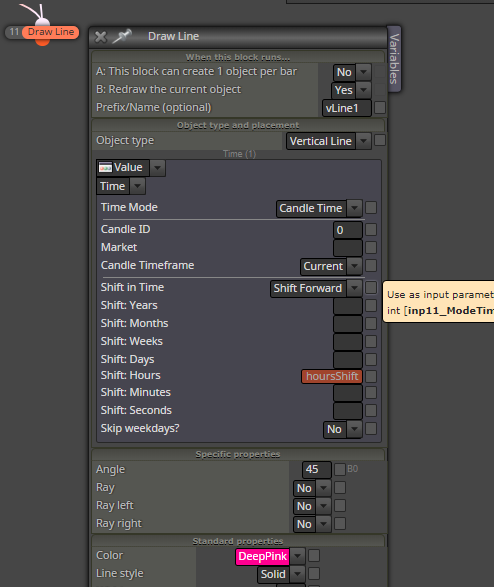Tick the Skip weekdays checkbox
Screen dimensions: 494x587
point(371,429)
